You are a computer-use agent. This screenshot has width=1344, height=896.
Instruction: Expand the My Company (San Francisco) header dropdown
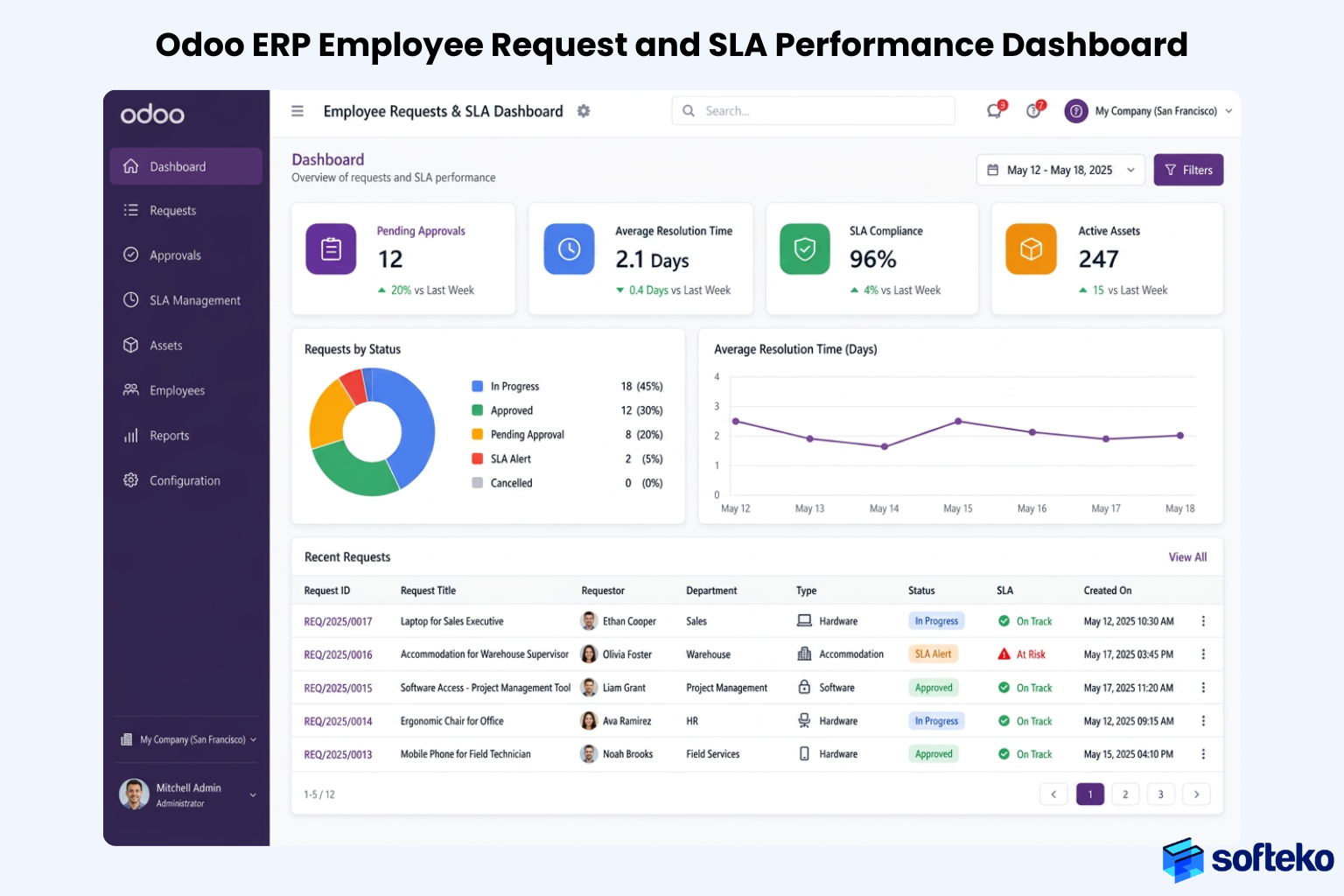tap(1228, 111)
